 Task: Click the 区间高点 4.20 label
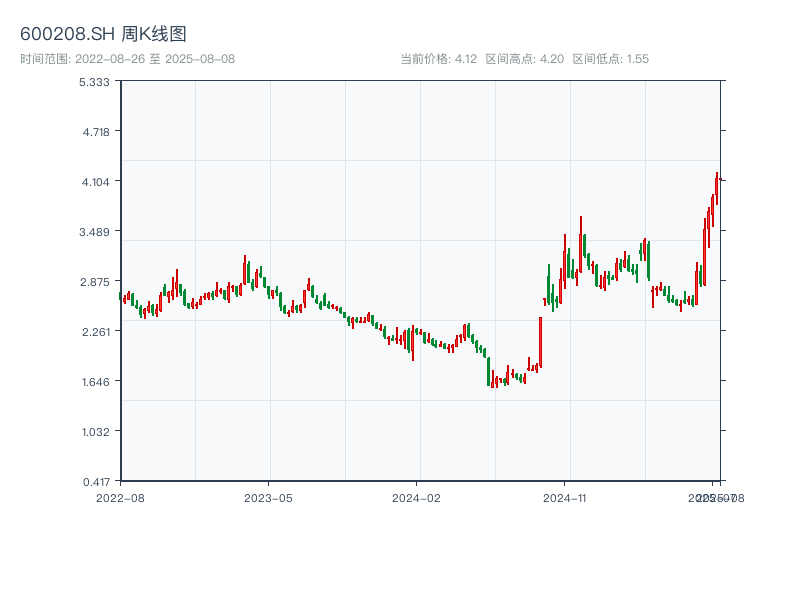pos(524,59)
